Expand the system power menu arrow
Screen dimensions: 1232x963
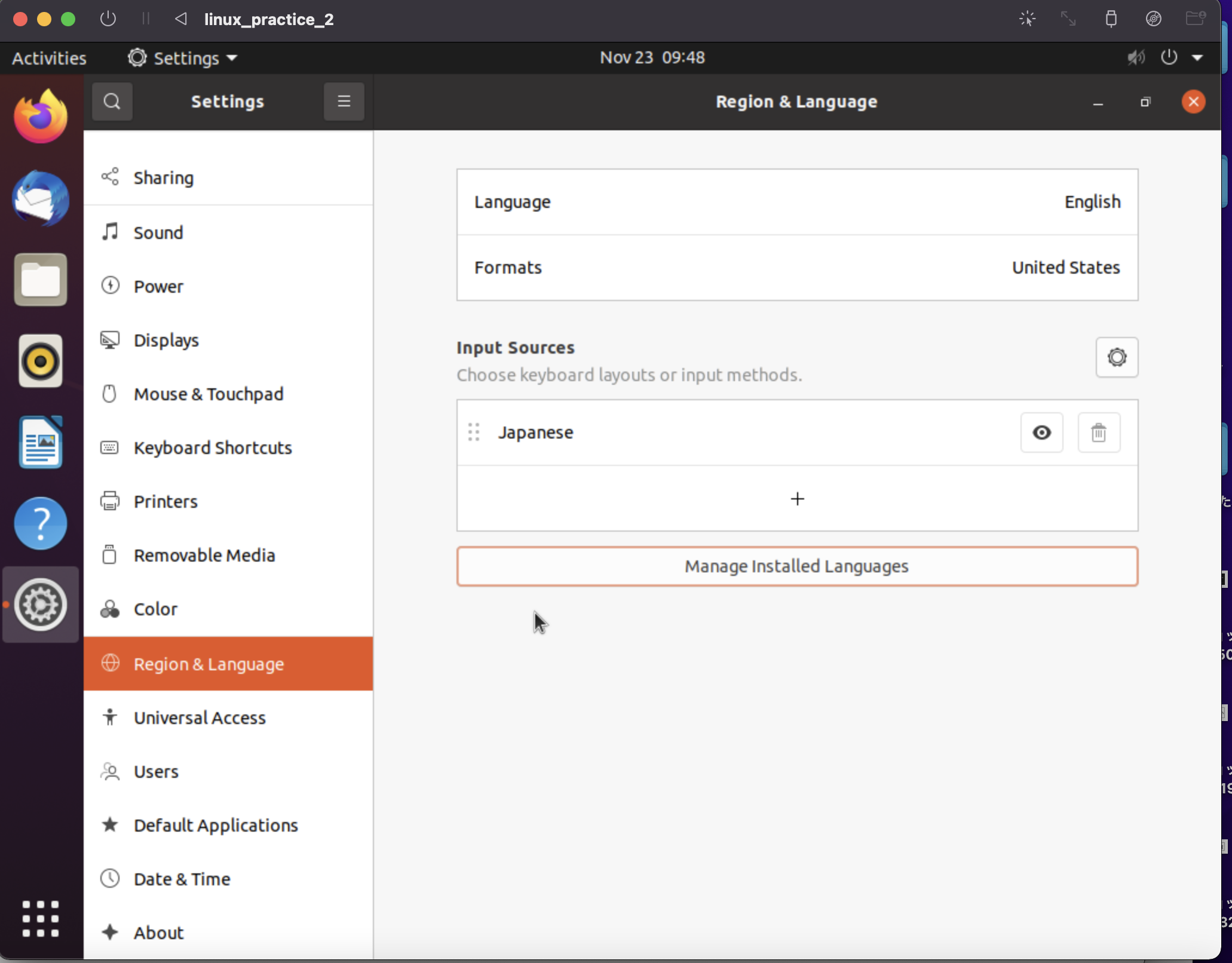pos(1197,58)
